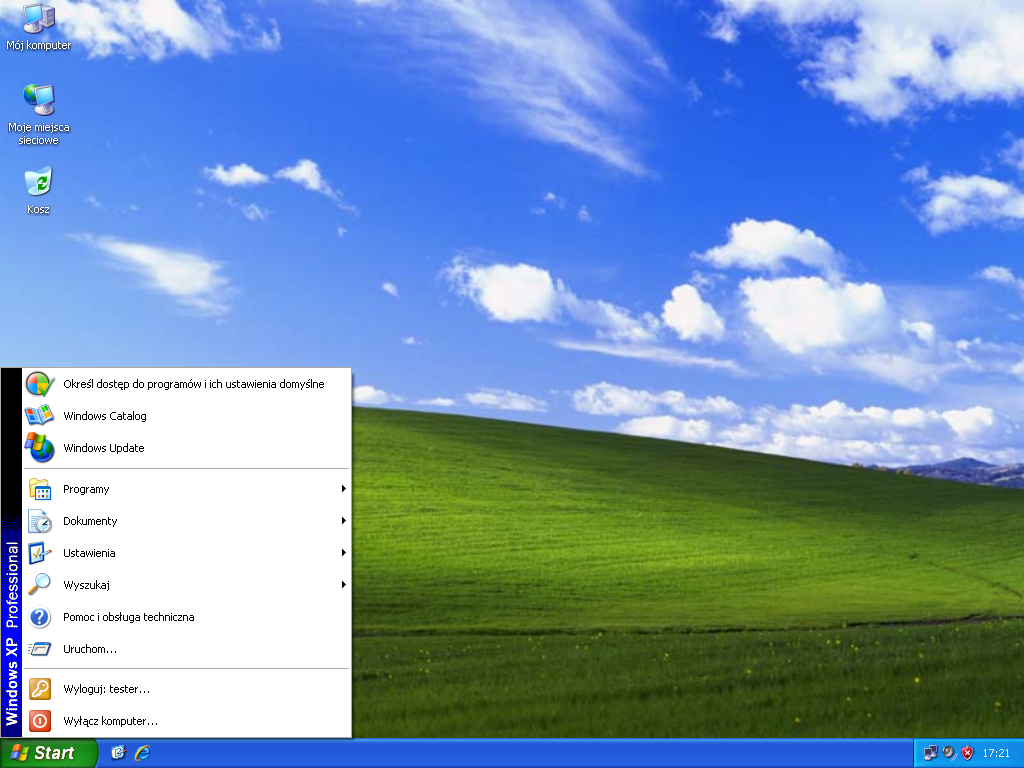
Task: Click the Windows Update globe icon
Action: (40, 448)
